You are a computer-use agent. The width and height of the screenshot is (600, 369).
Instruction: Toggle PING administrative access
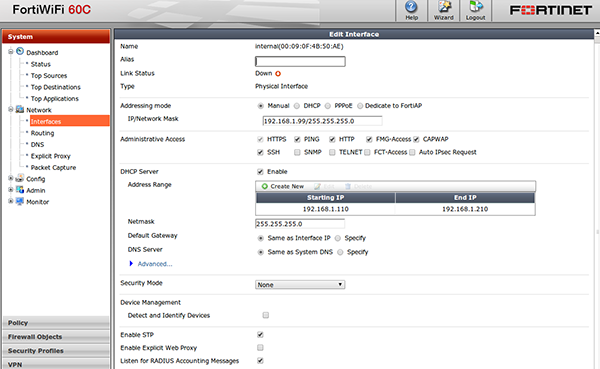(297, 139)
